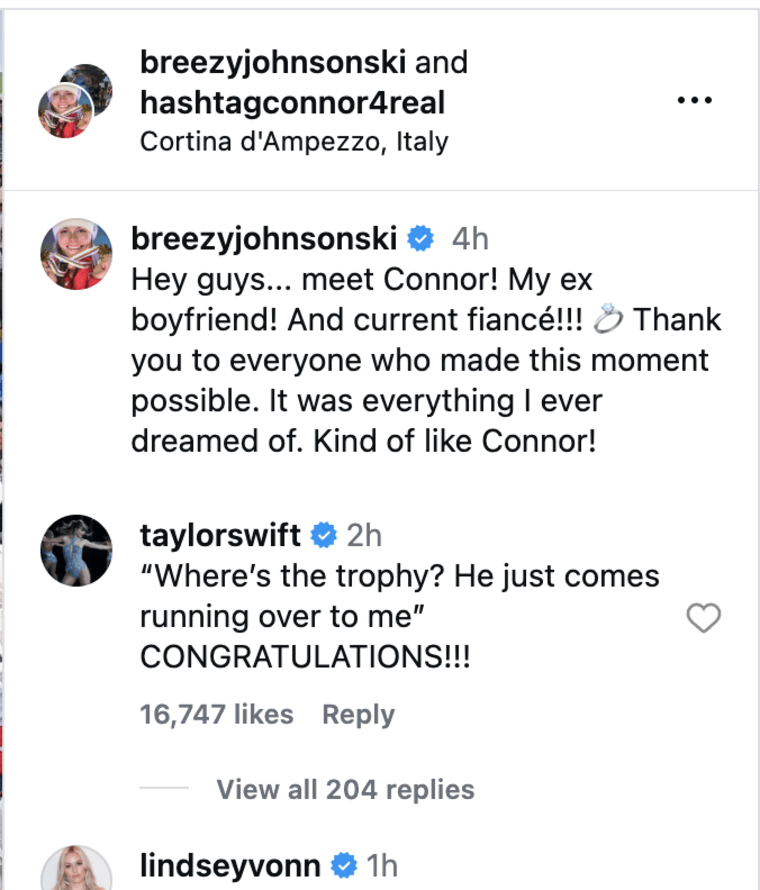Image resolution: width=760 pixels, height=890 pixels.
Task: Click lindseyvonn's profile picture
Action: [x=76, y=867]
